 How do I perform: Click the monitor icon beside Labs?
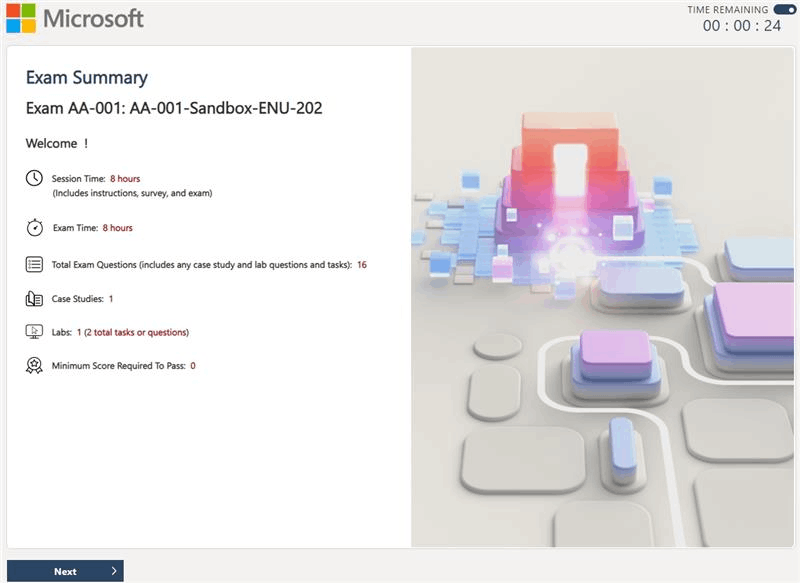[34, 332]
